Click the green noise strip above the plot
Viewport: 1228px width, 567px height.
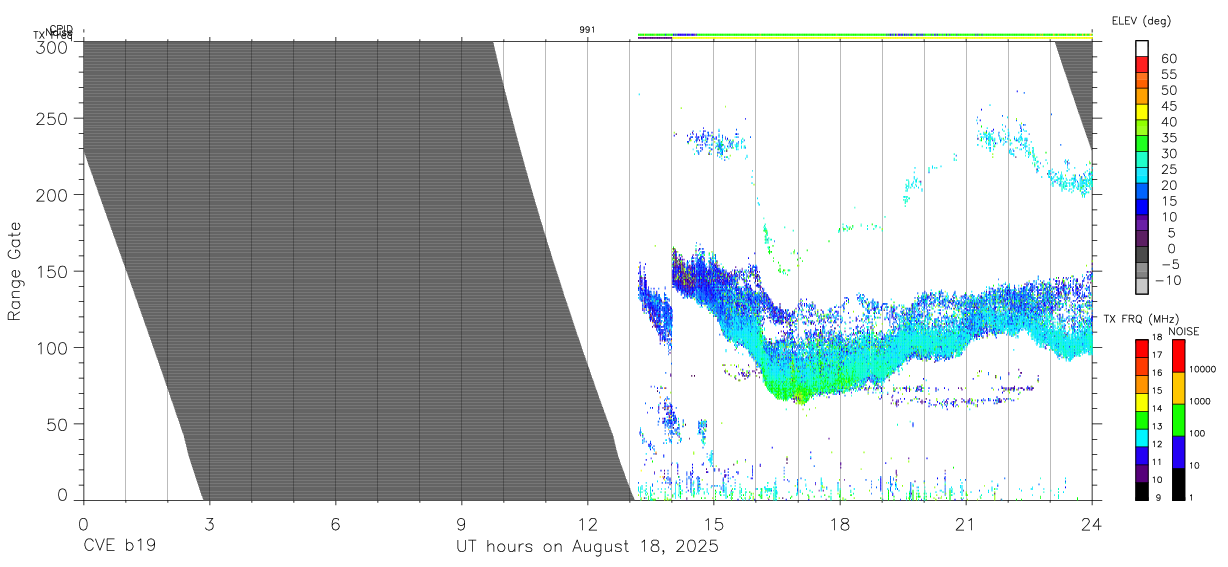pos(865,34)
